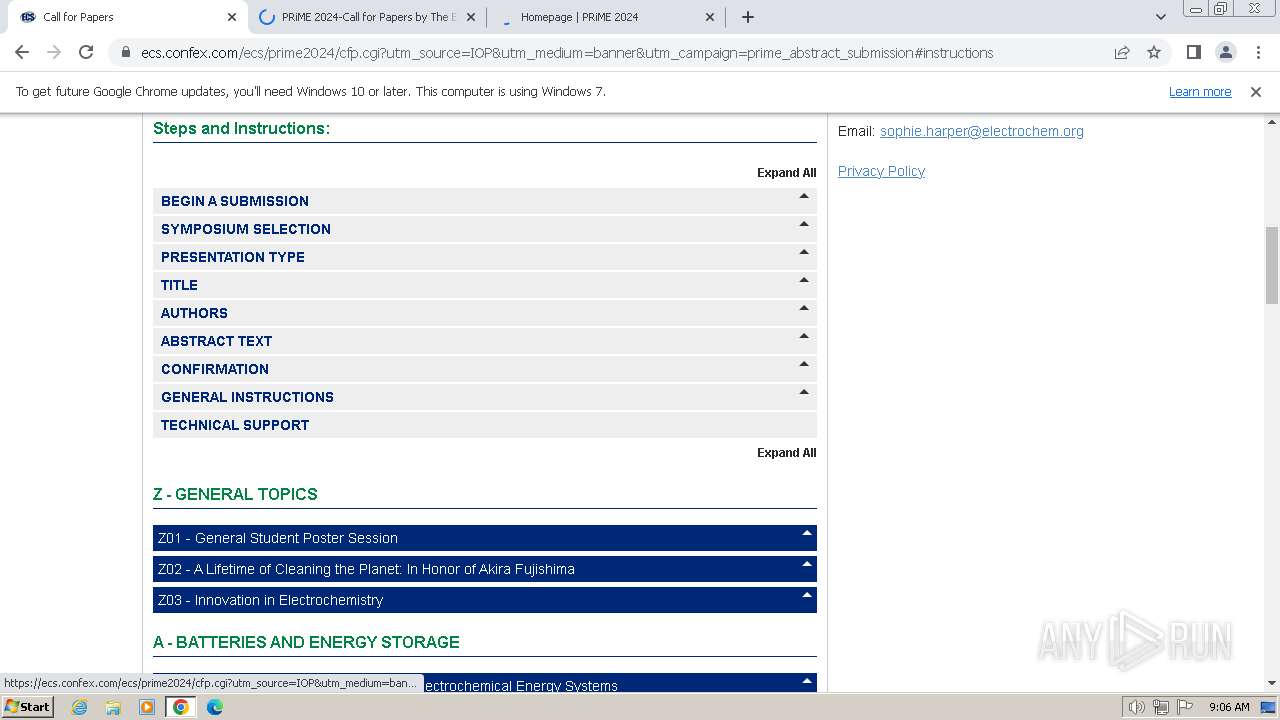Open the Action Center flag icon
1280x720 pixels.
click(1184, 707)
